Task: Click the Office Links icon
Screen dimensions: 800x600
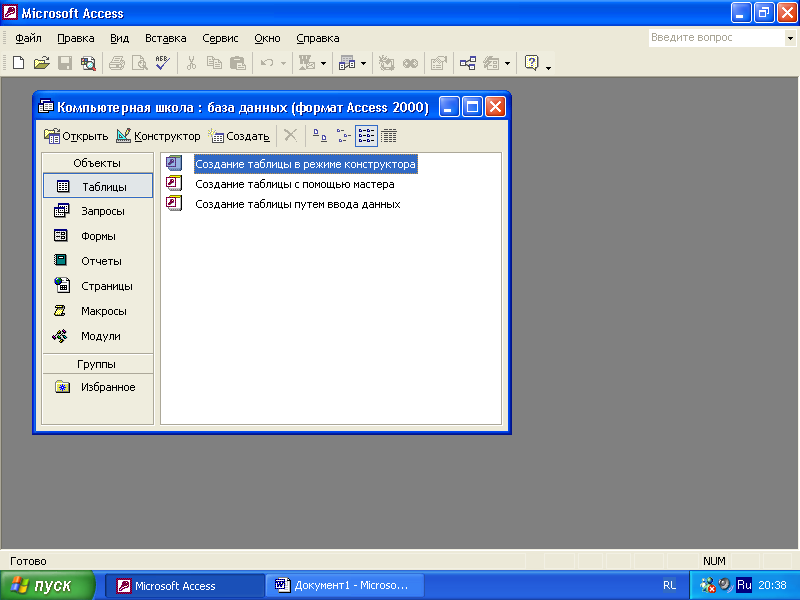Action: click(307, 63)
